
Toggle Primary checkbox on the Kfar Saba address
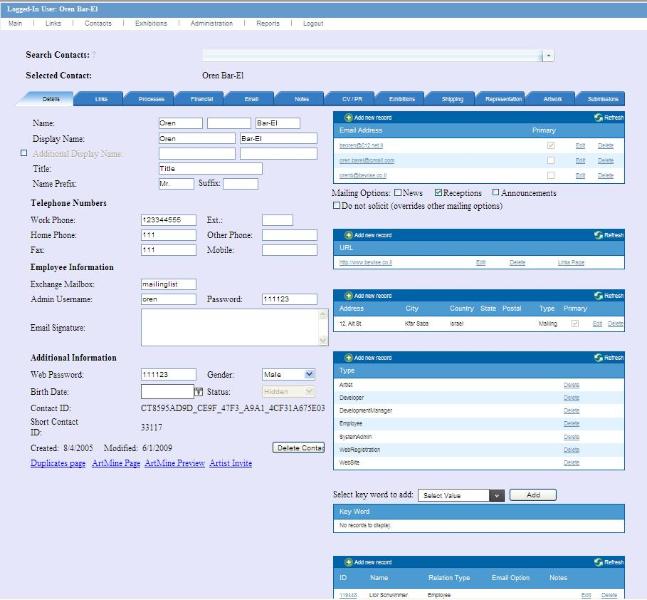[x=575, y=324]
